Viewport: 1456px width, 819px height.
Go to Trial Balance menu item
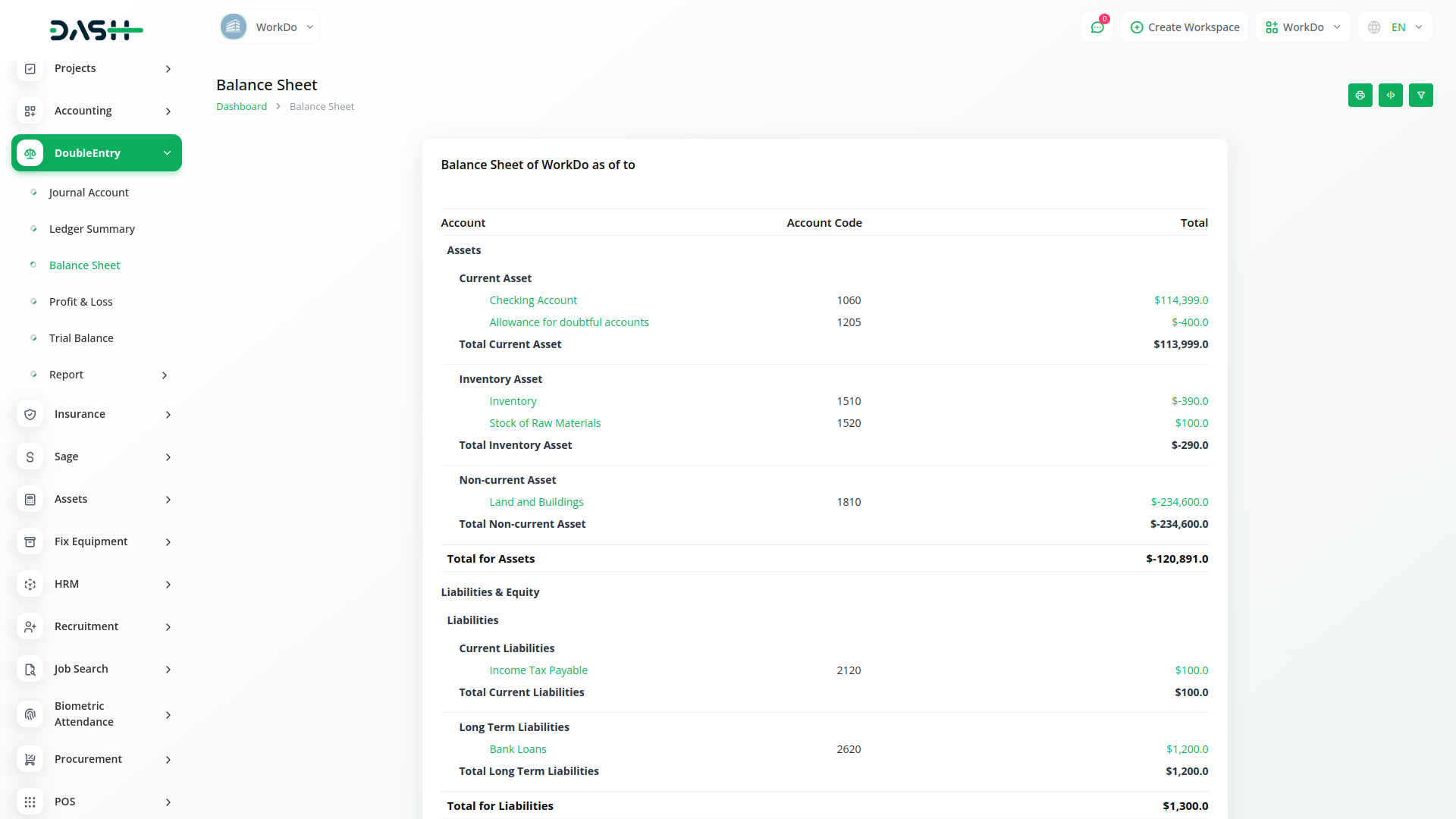pos(81,338)
